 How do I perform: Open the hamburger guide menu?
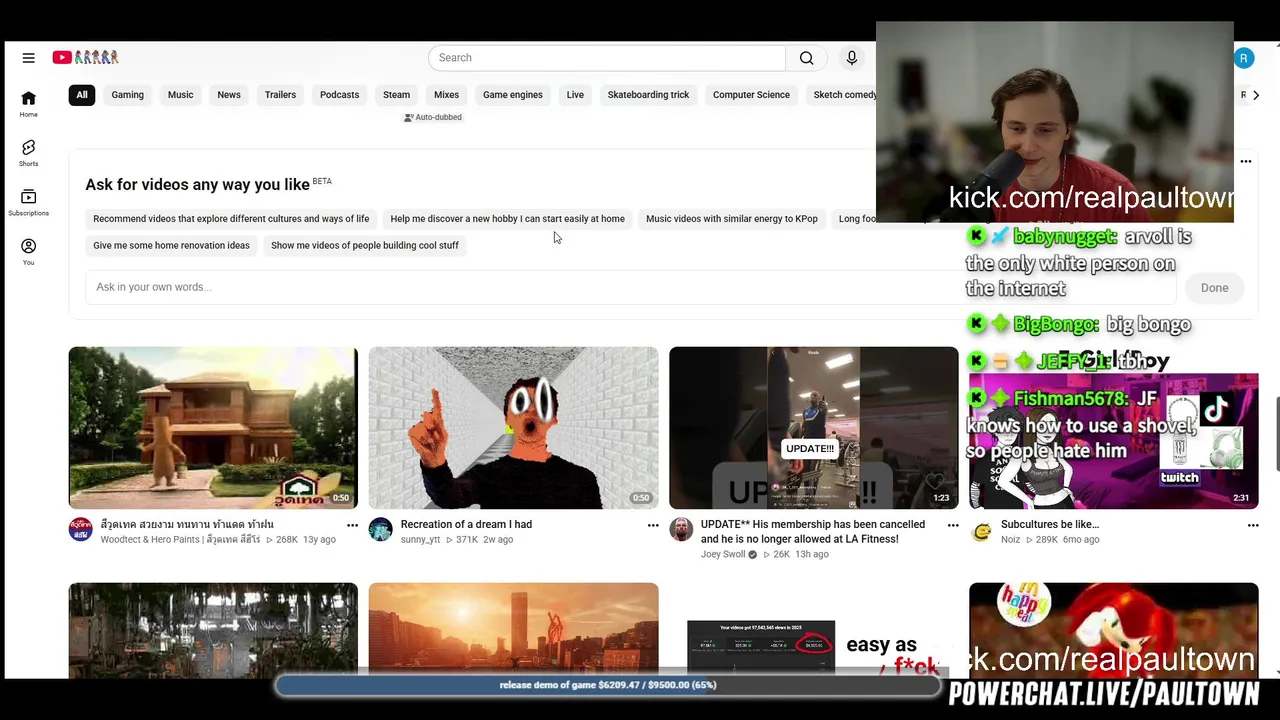[28, 58]
